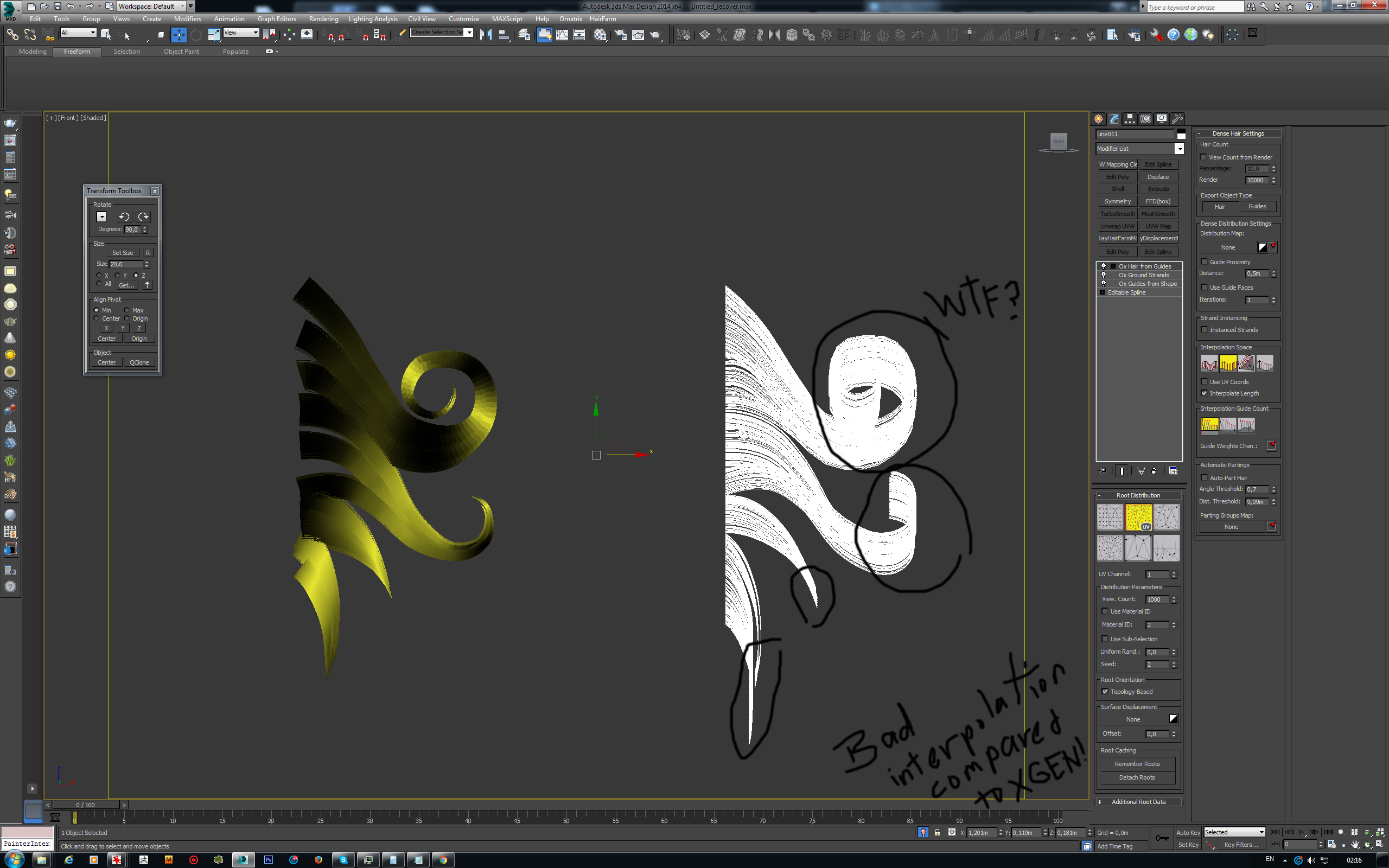Image resolution: width=1389 pixels, height=868 pixels.
Task: Click the Rotate clockwise icon in Transform Toolbox
Action: [x=143, y=216]
